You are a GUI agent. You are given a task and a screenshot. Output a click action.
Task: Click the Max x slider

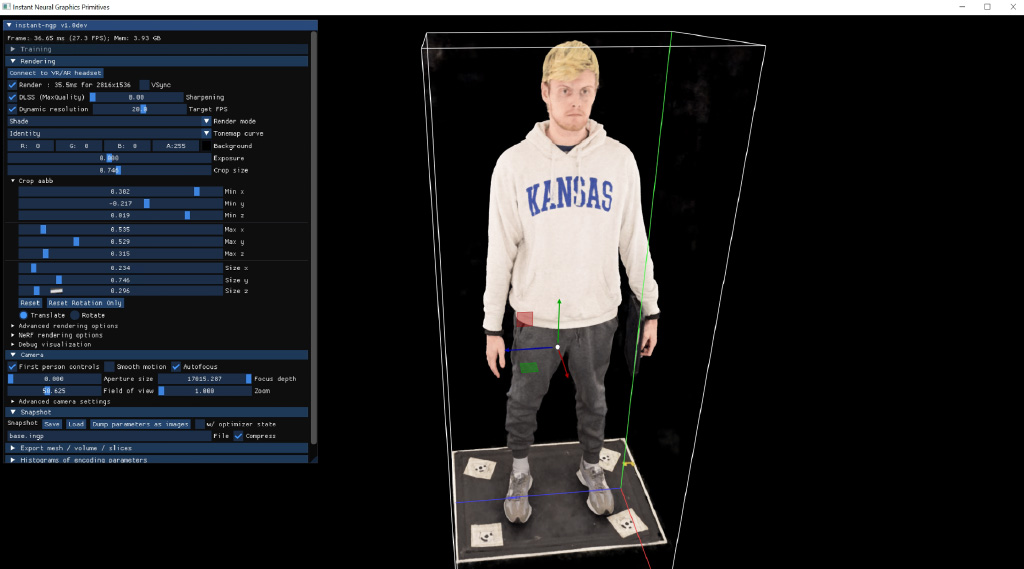tap(120, 229)
